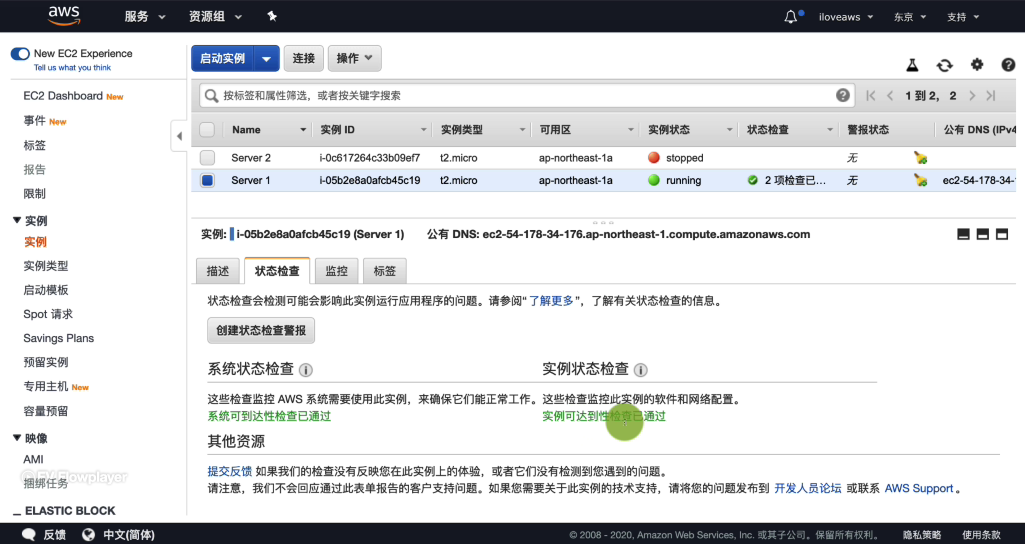
Task: Collapse the left navigation panel
Action: coord(179,136)
